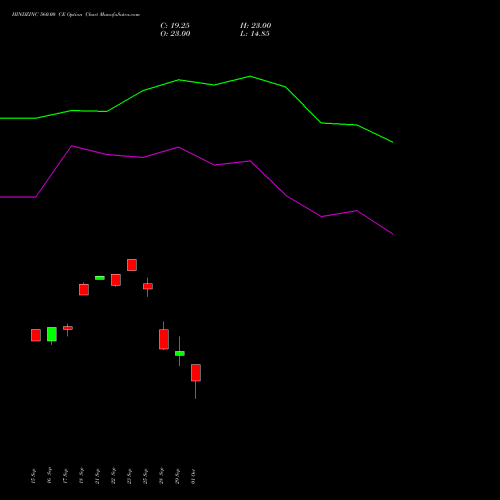This screenshot has width=500, height=500.
Task: Click the HINDZINC chart title text
Action: click(76, 15)
